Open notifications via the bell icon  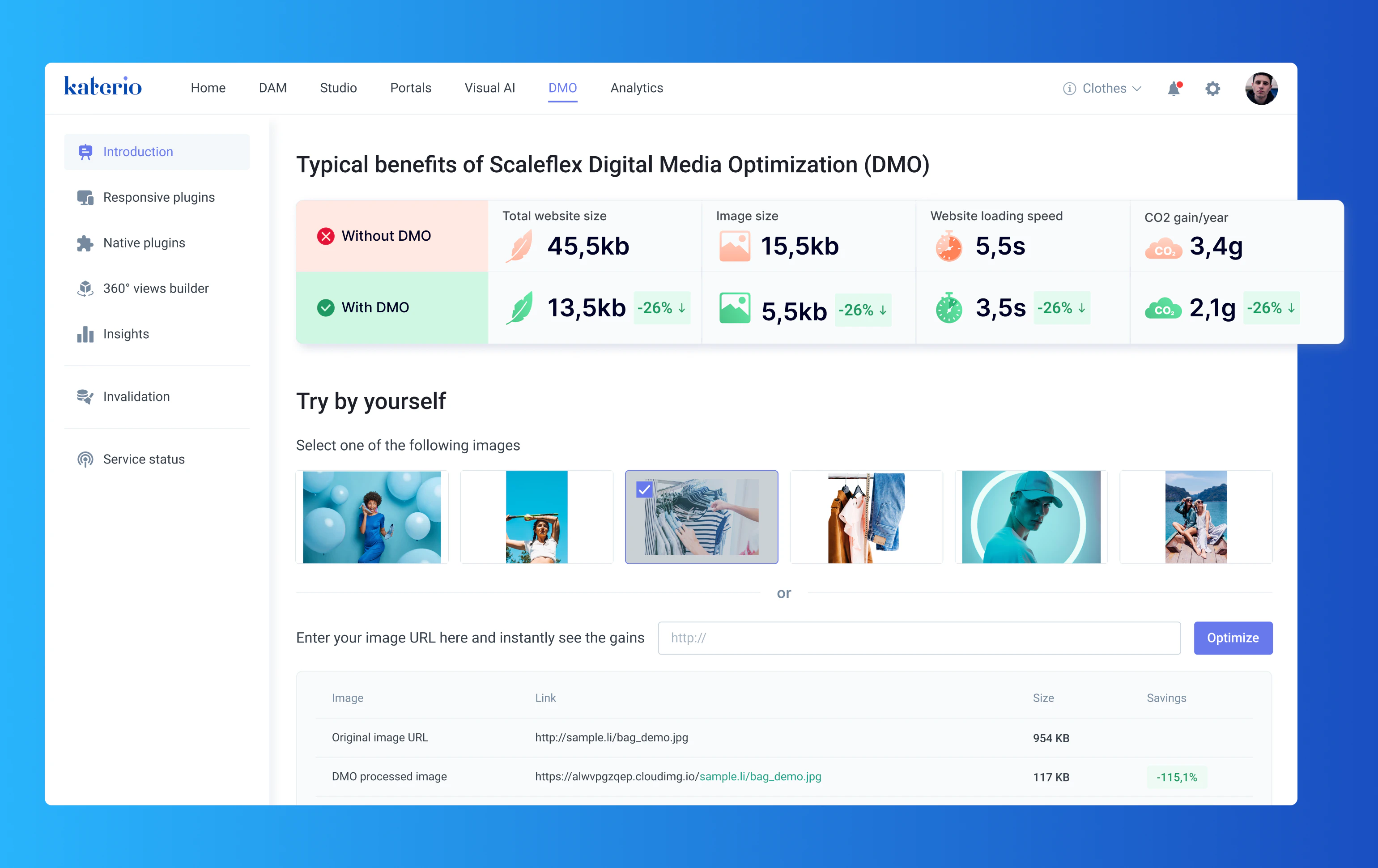point(1174,88)
